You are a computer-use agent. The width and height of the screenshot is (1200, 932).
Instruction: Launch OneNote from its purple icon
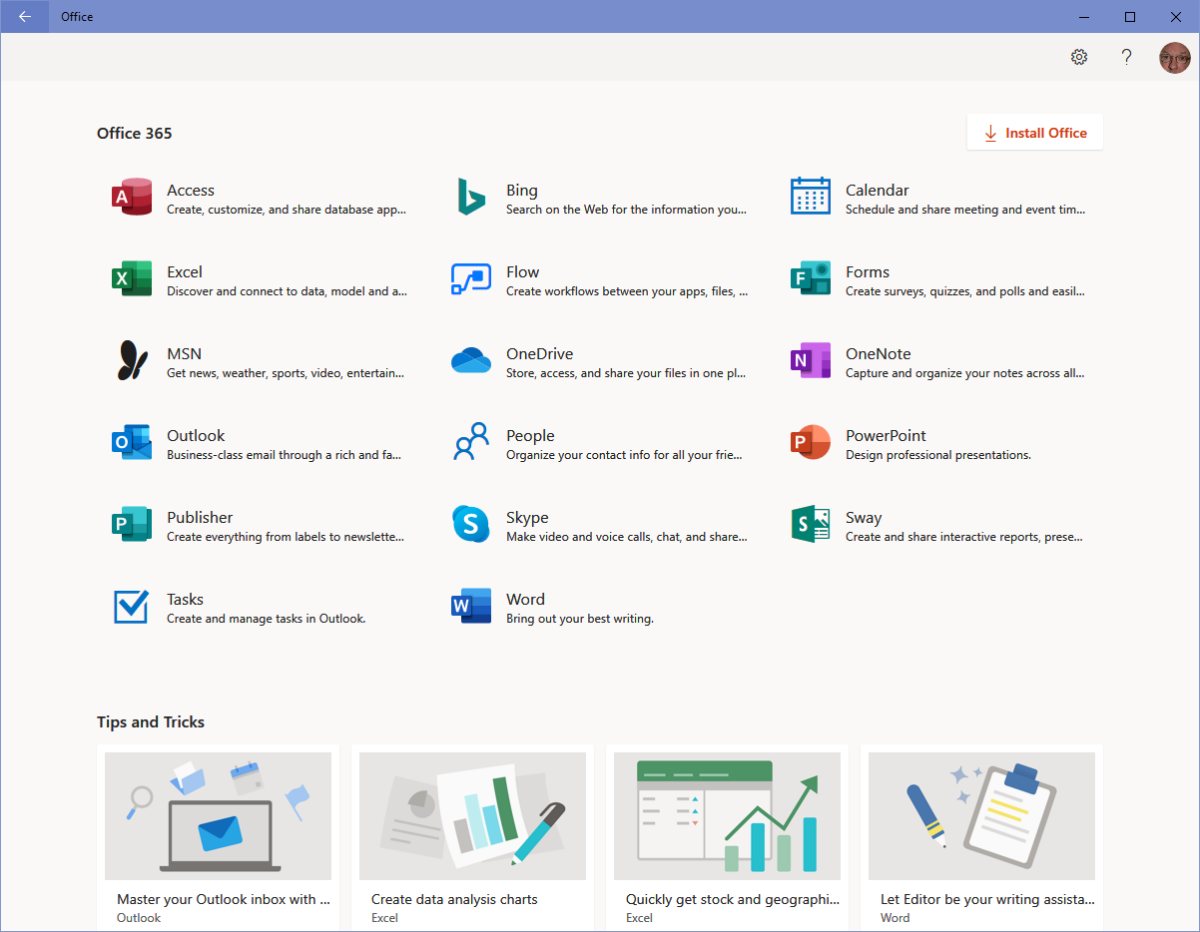pyautogui.click(x=810, y=360)
